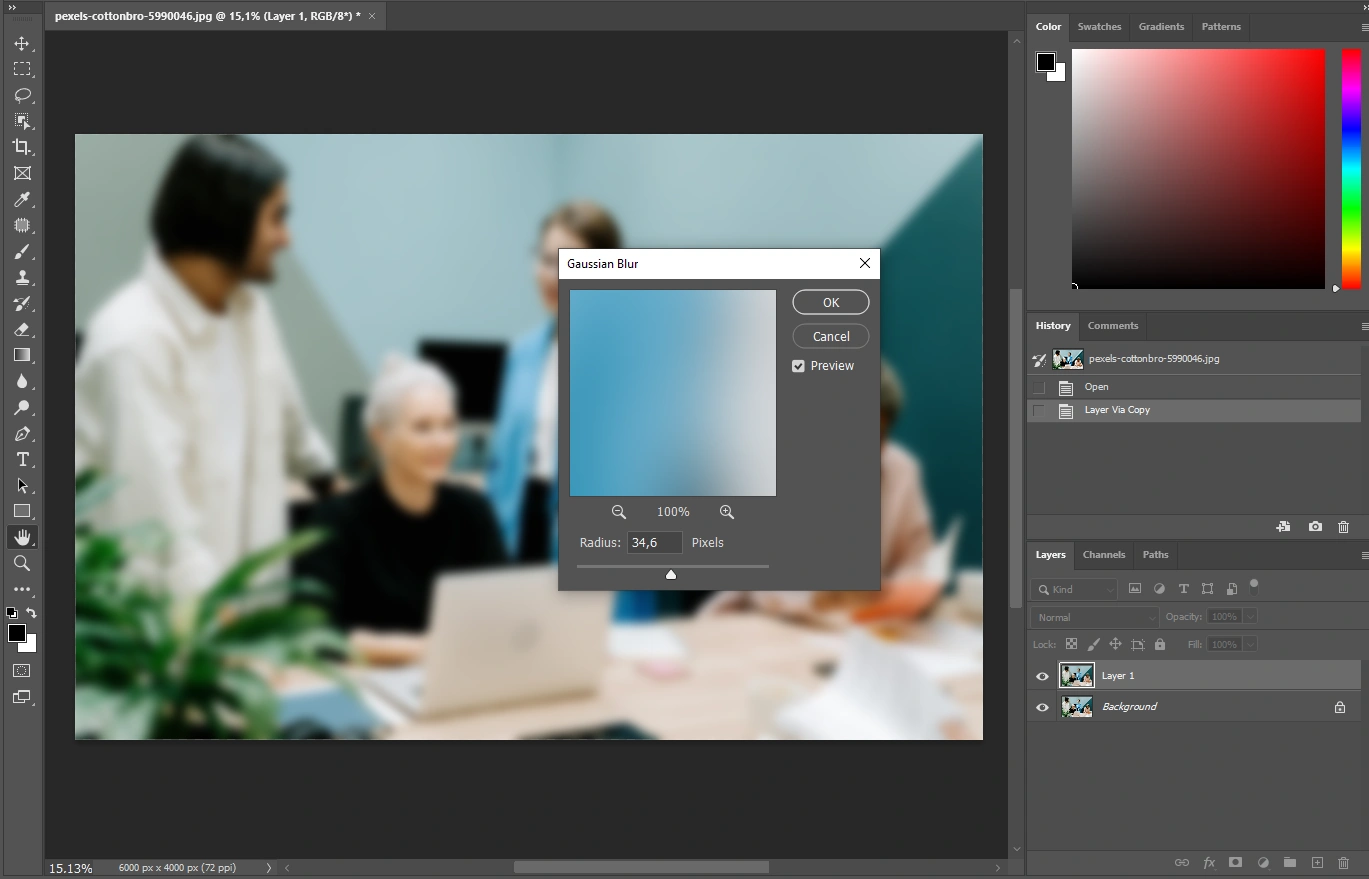The height and width of the screenshot is (879, 1369).
Task: Click Cancel in Gaussian Blur dialog
Action: click(831, 337)
